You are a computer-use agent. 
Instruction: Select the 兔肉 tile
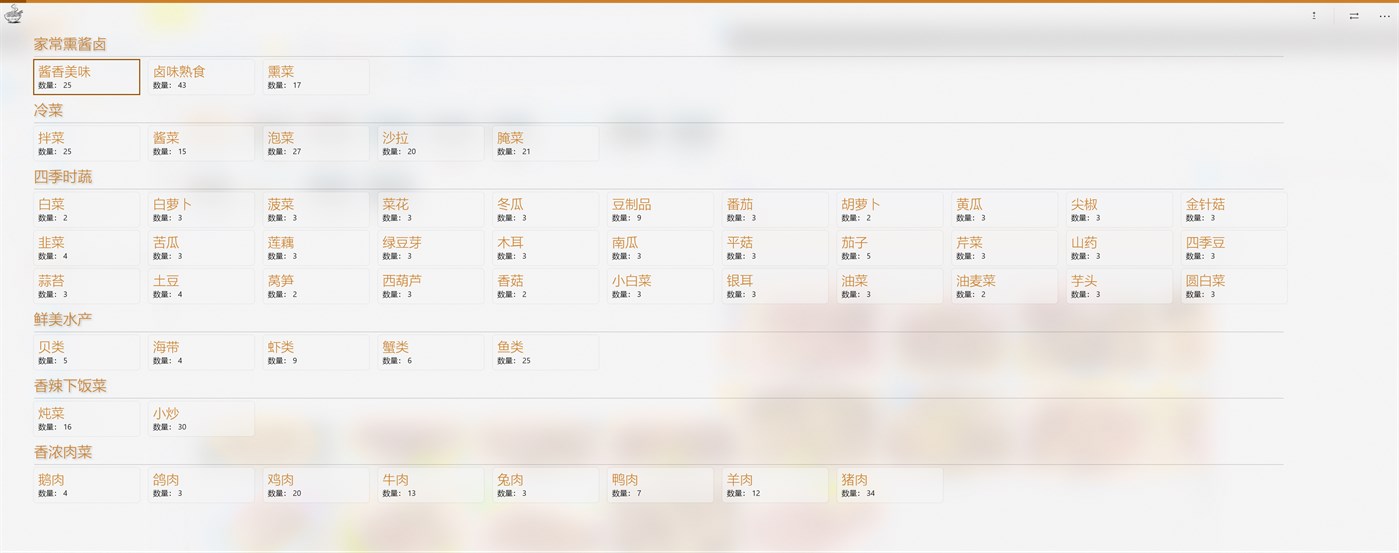click(x=546, y=485)
